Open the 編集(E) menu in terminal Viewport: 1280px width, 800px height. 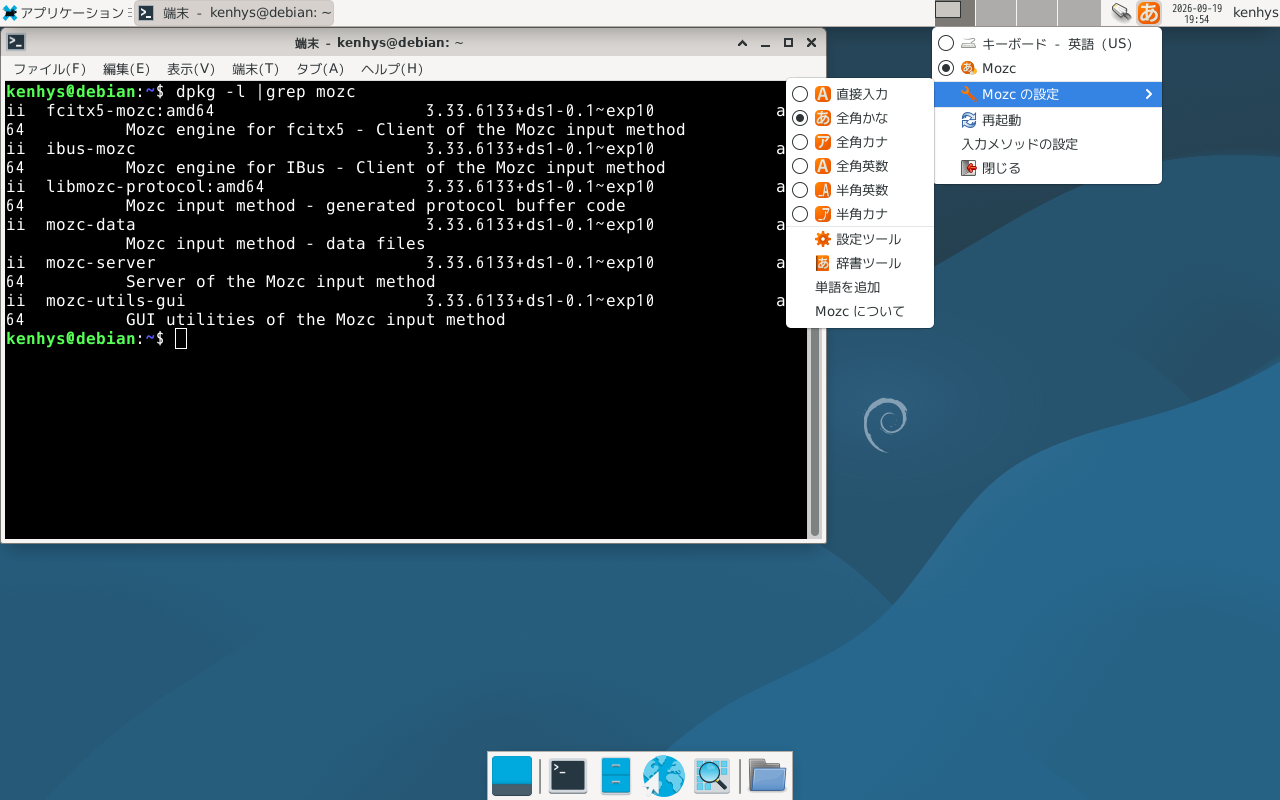126,69
